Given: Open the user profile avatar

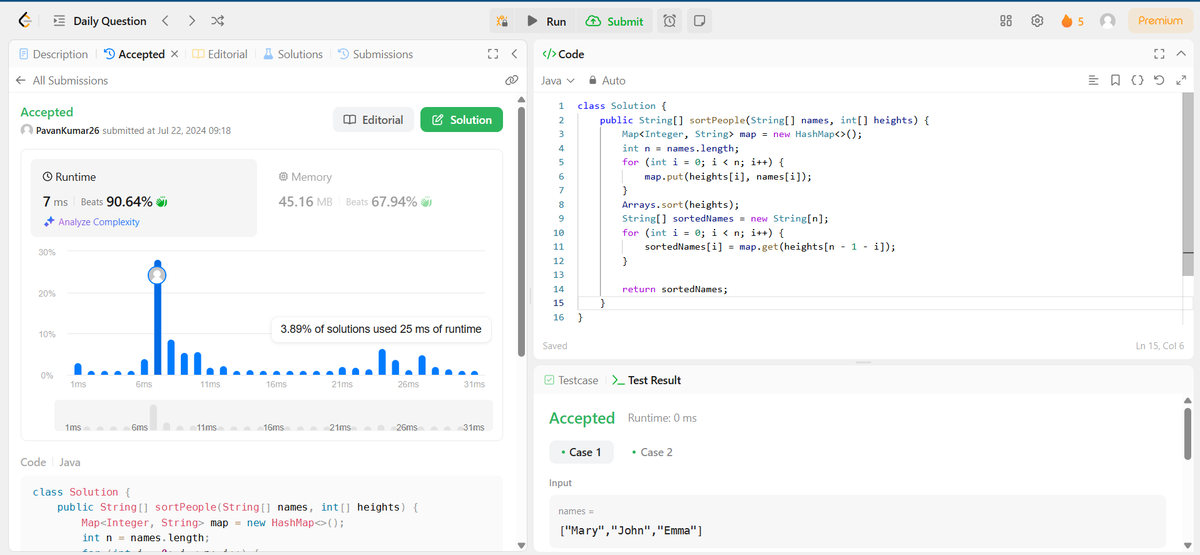Looking at the screenshot, I should [1107, 21].
